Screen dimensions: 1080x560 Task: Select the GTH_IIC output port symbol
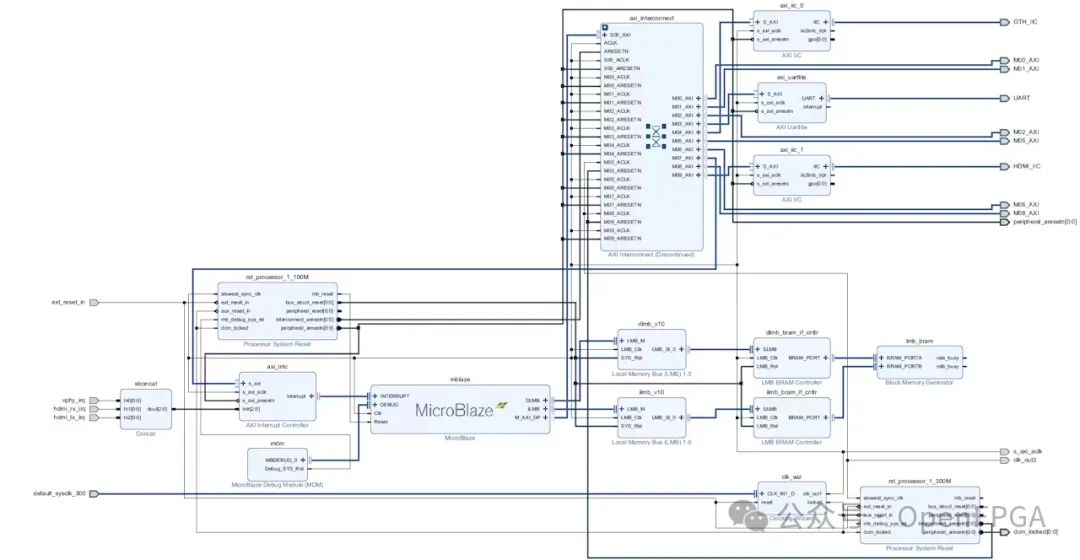coord(1004,22)
